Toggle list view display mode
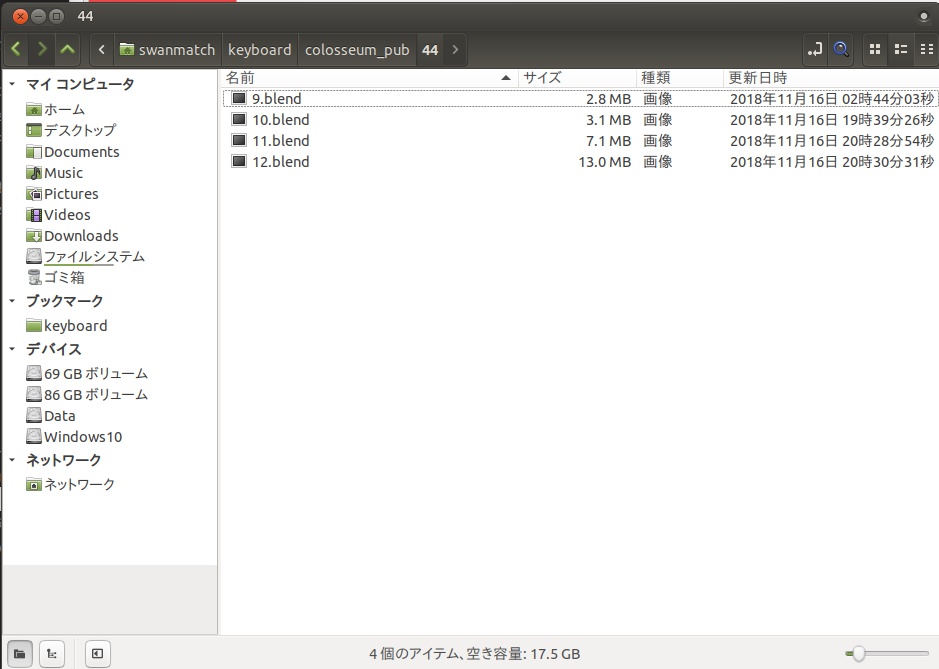The width and height of the screenshot is (939, 669). [897, 49]
